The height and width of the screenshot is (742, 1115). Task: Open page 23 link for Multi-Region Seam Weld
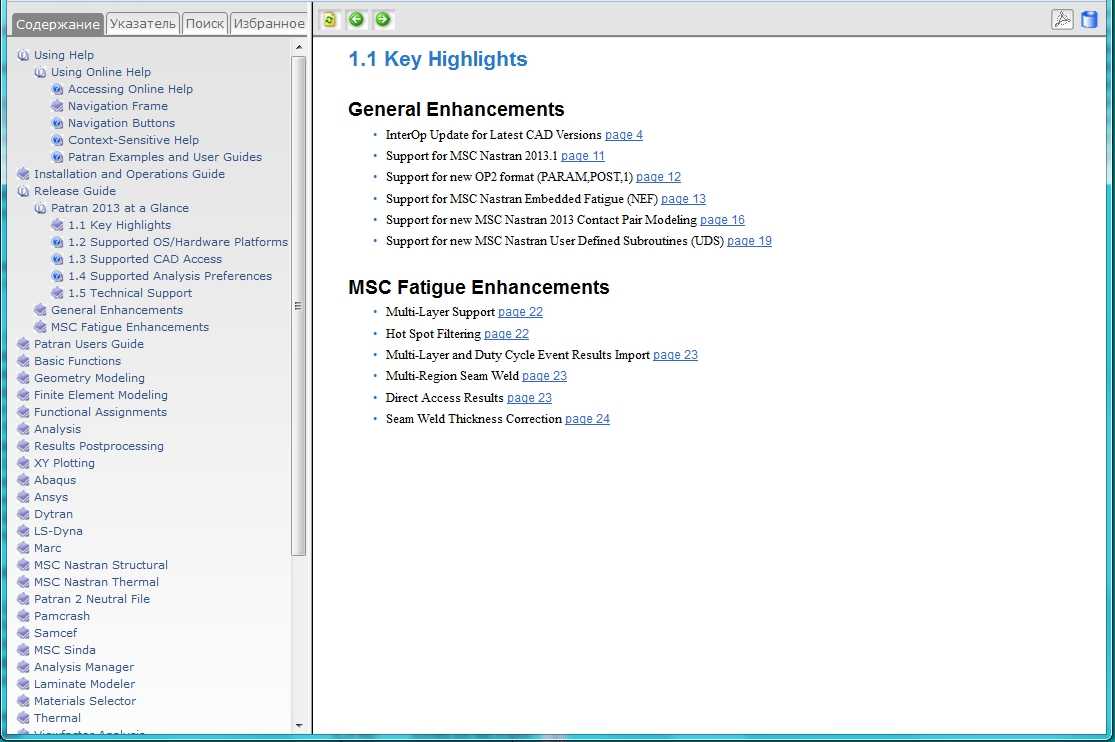[x=545, y=376]
